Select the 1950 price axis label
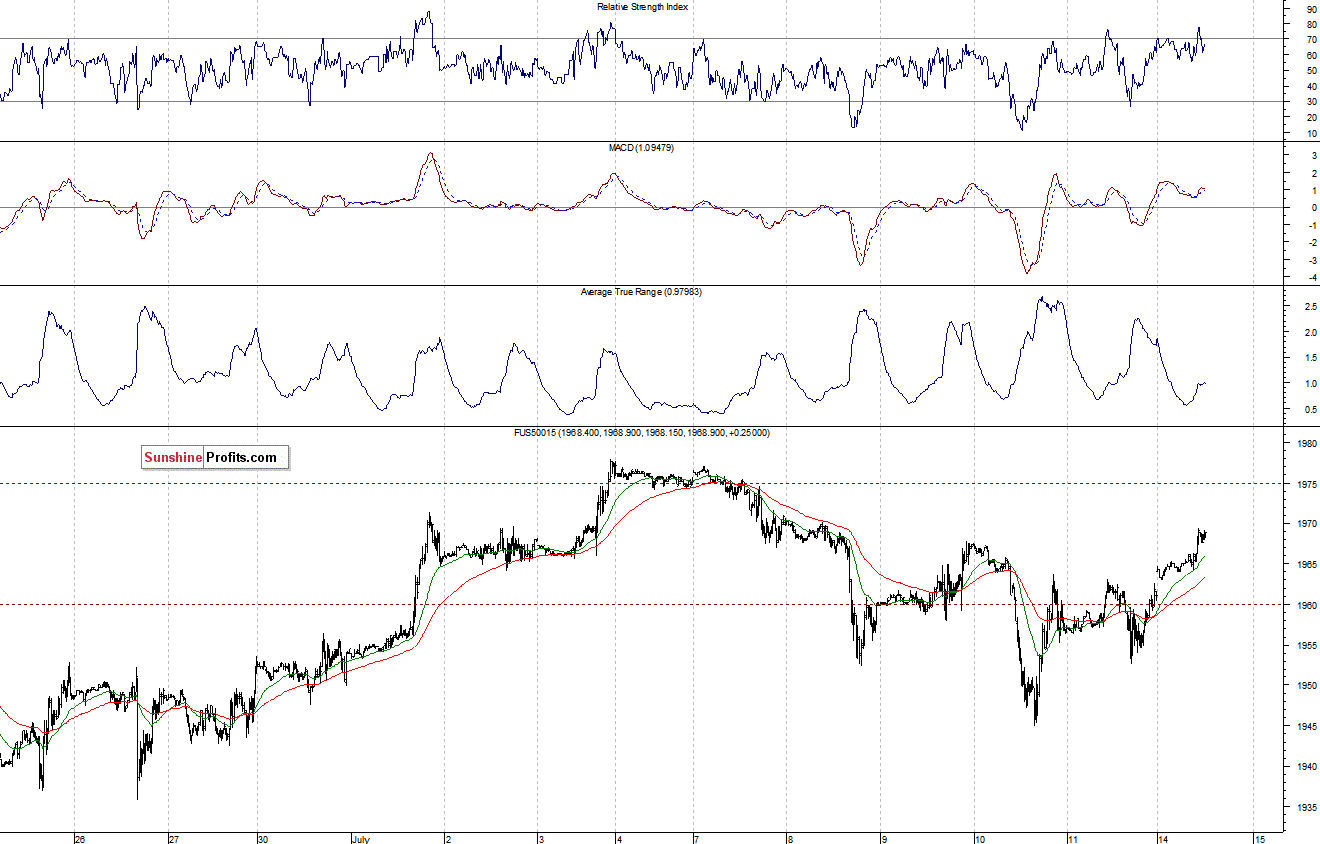Screen dimensions: 1320x844 pyautogui.click(x=1308, y=686)
